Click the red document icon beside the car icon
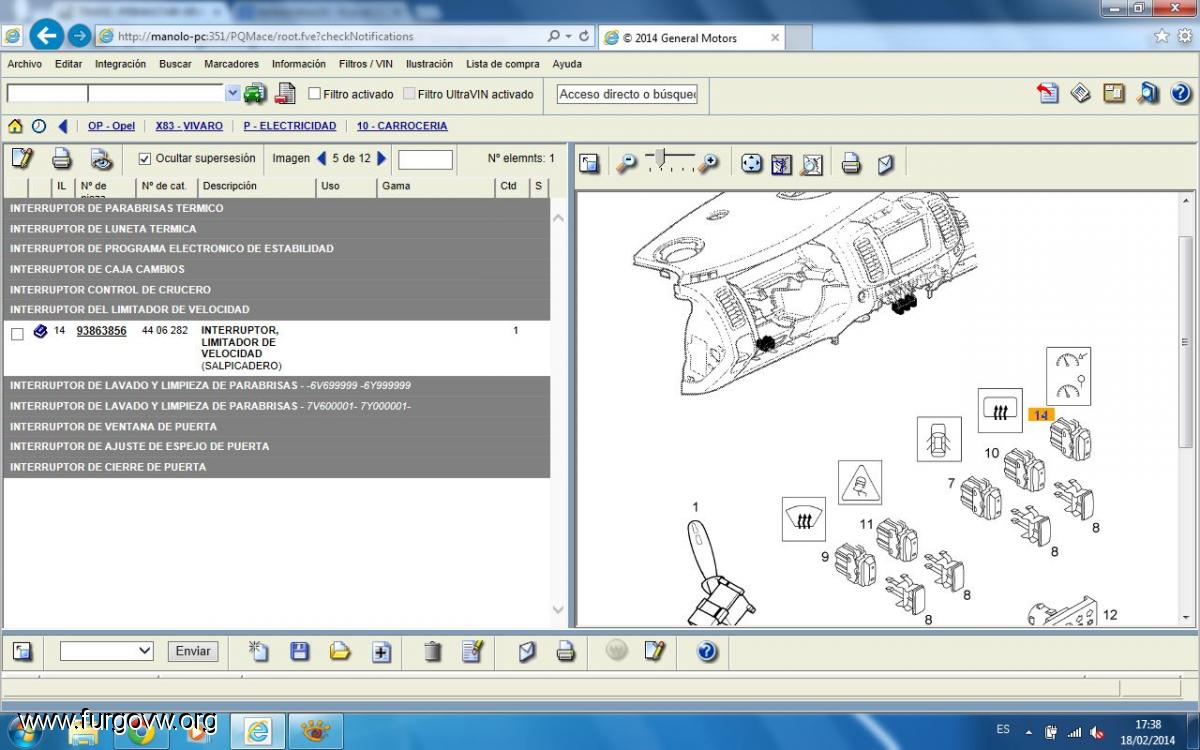Viewport: 1200px width, 750px height. click(x=285, y=94)
